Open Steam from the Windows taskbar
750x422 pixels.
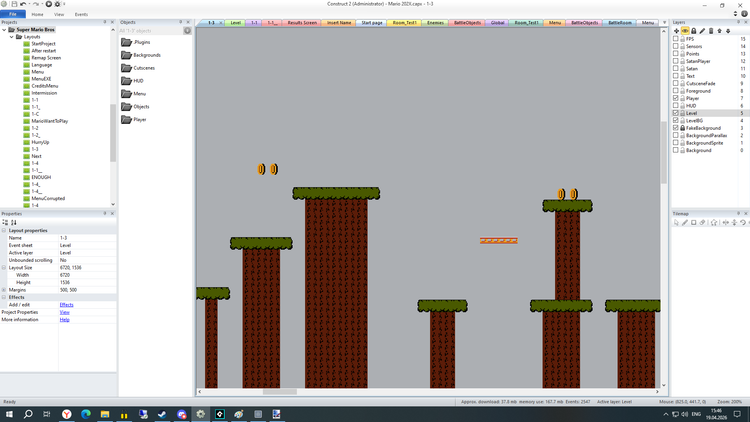pos(162,414)
